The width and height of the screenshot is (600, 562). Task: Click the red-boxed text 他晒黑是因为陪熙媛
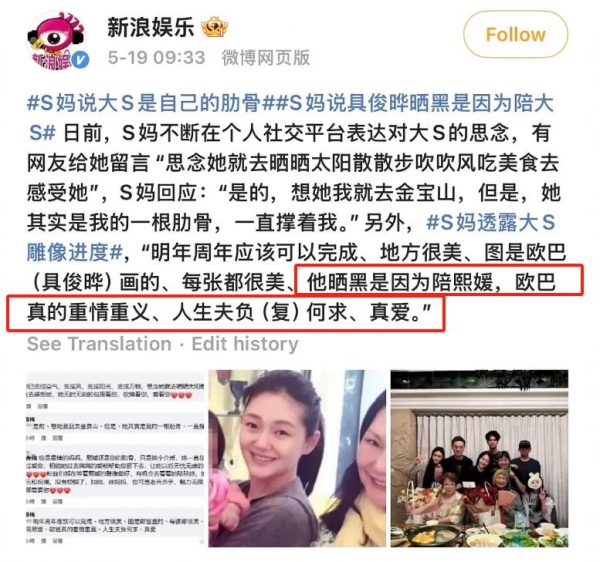click(400, 283)
